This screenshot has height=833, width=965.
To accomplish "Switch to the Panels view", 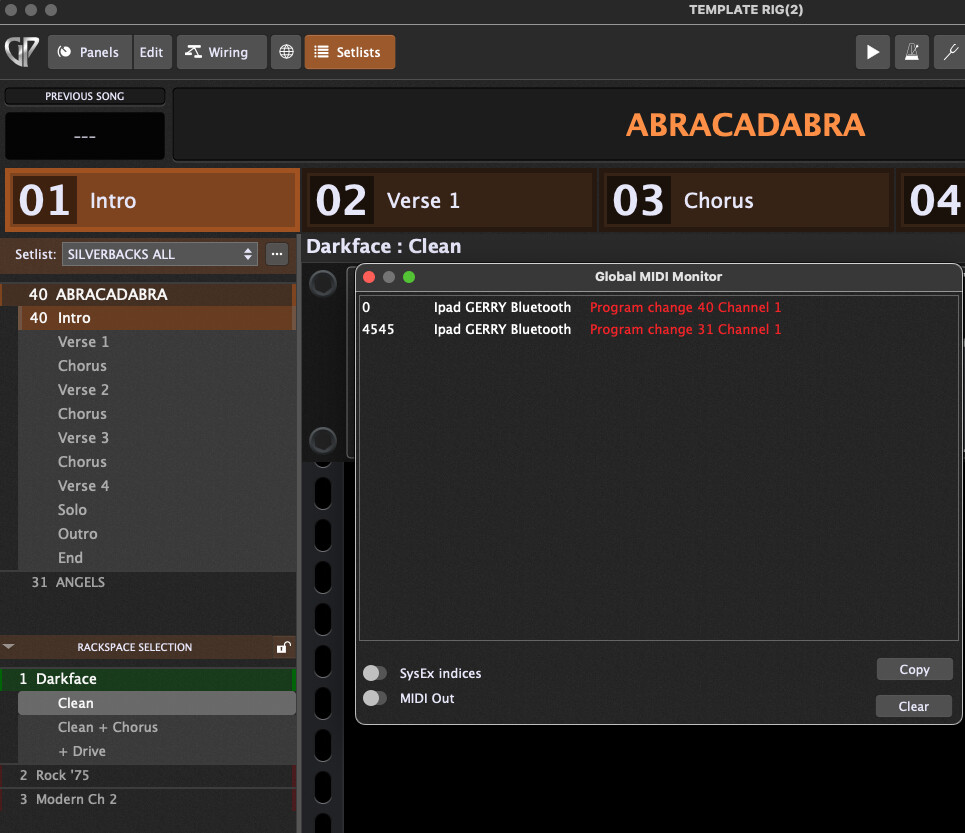I will [89, 52].
